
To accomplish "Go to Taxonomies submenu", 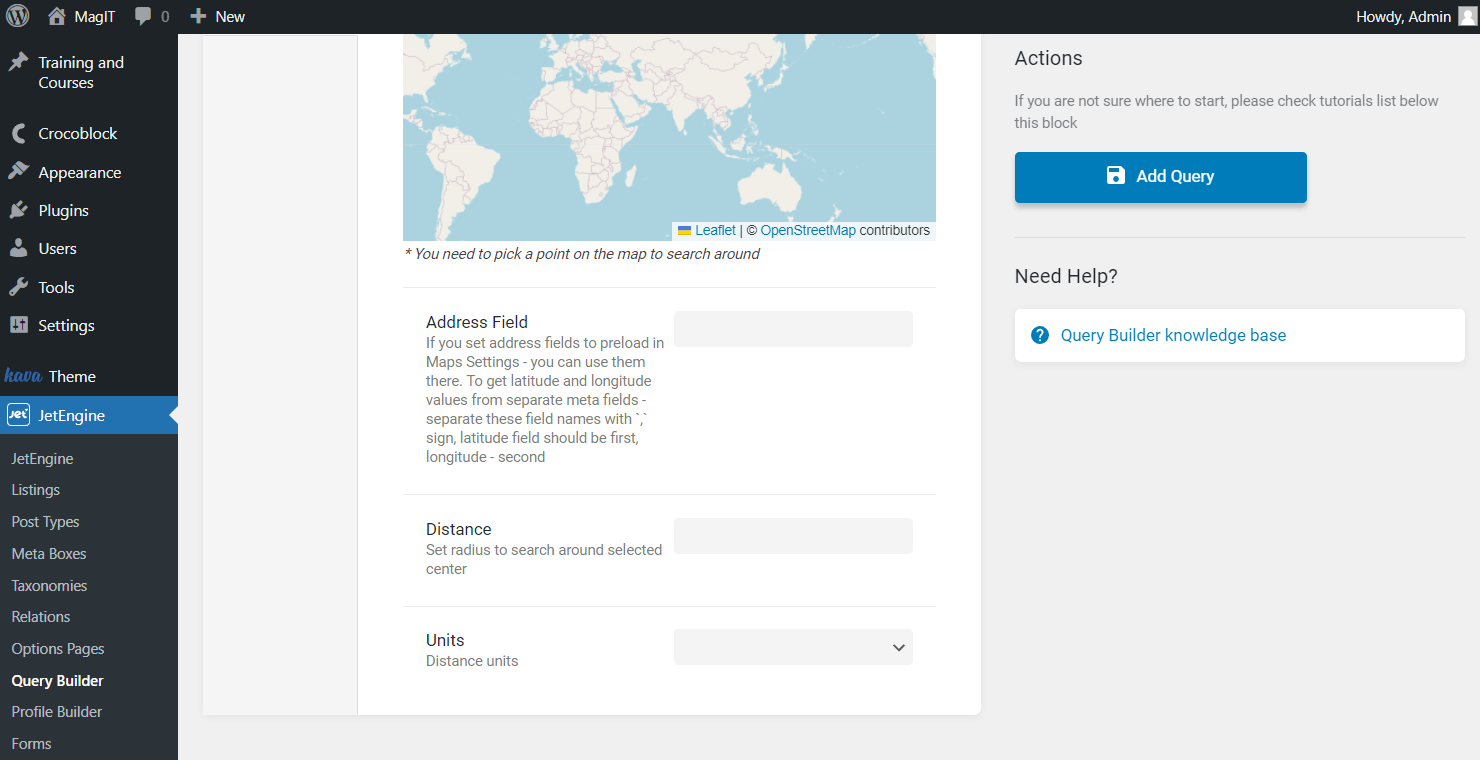I will click(x=49, y=585).
